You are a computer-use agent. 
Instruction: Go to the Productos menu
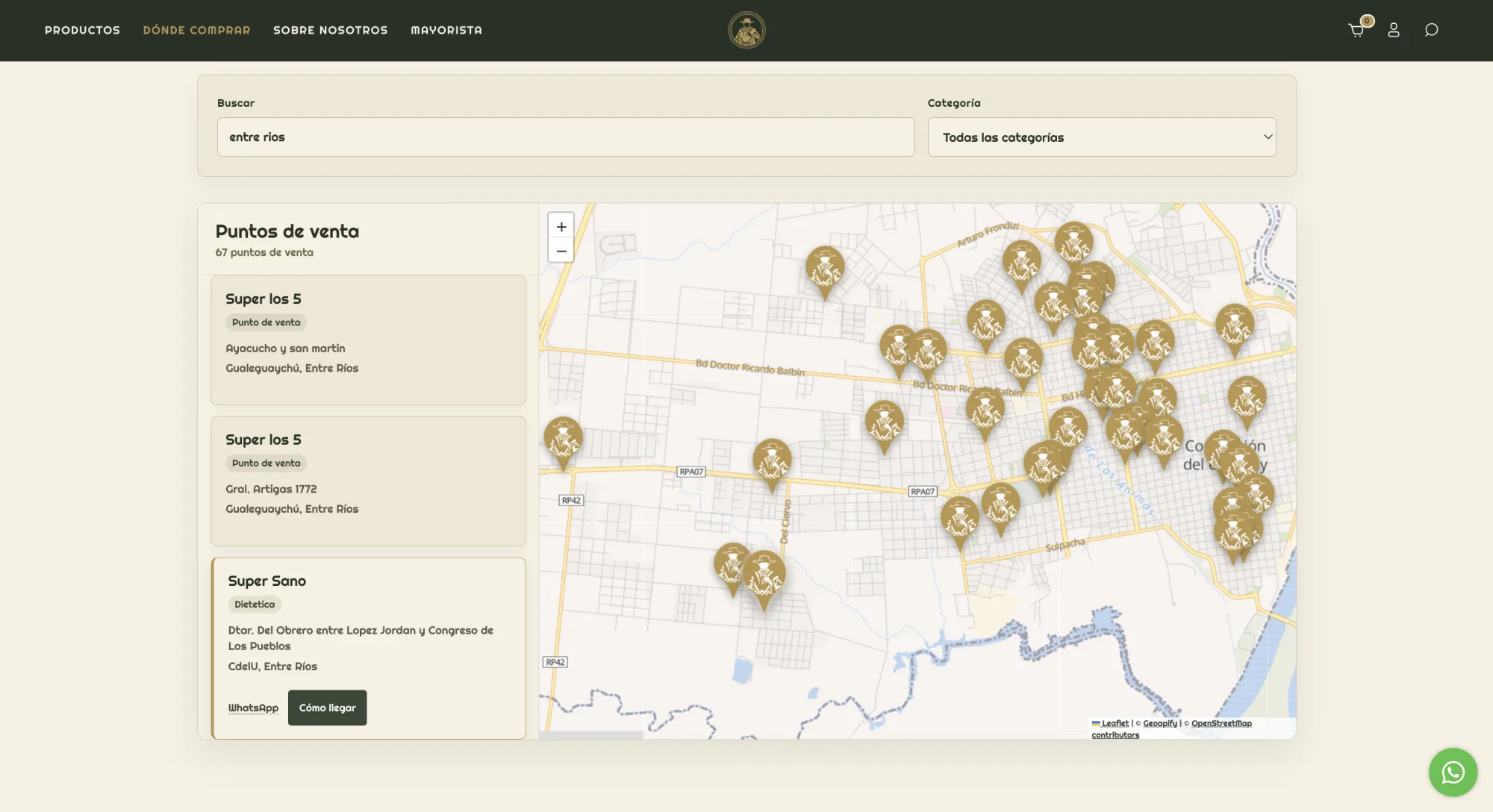(x=82, y=31)
